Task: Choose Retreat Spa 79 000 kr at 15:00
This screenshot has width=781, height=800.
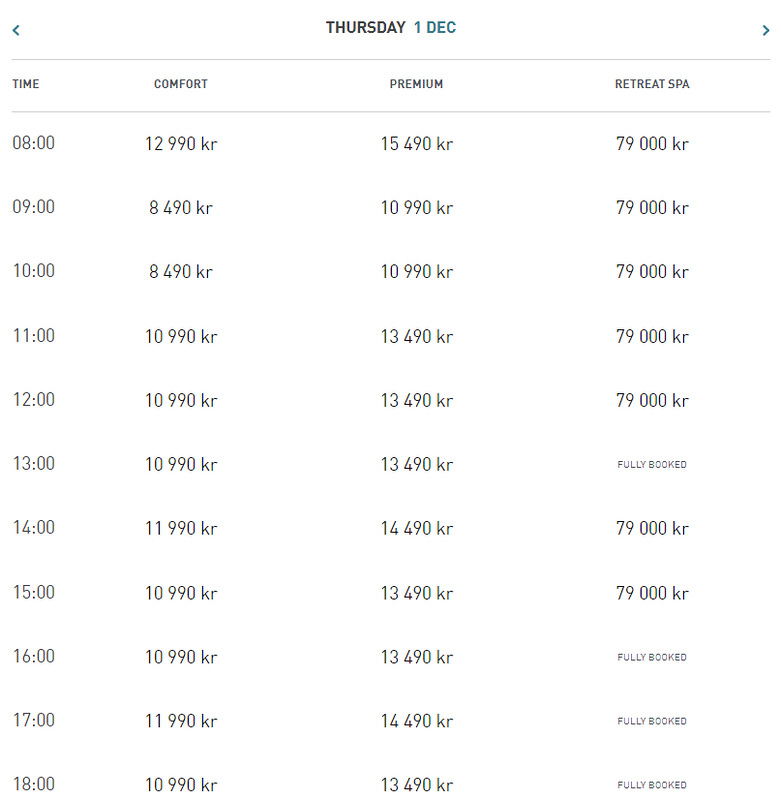Action: tap(652, 593)
